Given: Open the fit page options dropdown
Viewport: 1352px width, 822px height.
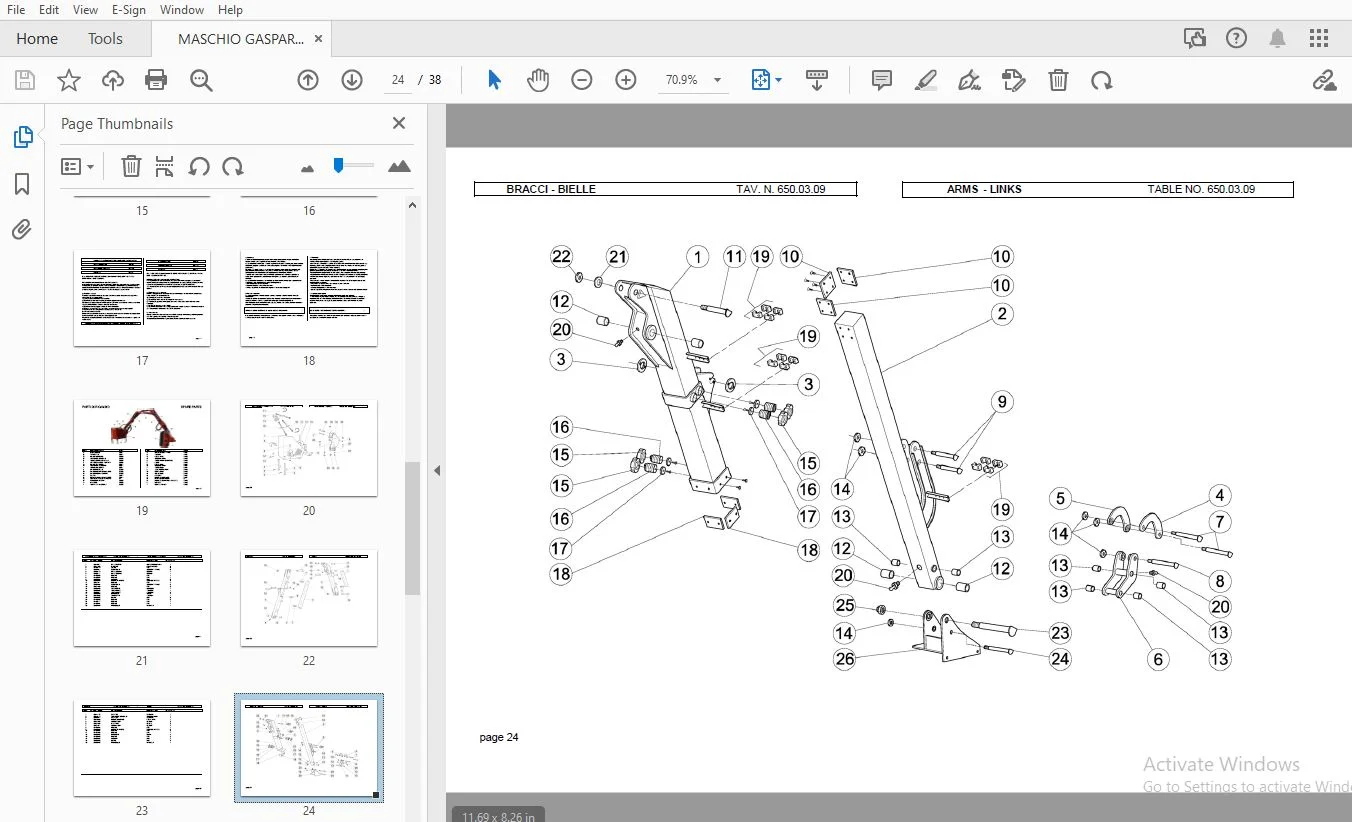Looking at the screenshot, I should (766, 80).
